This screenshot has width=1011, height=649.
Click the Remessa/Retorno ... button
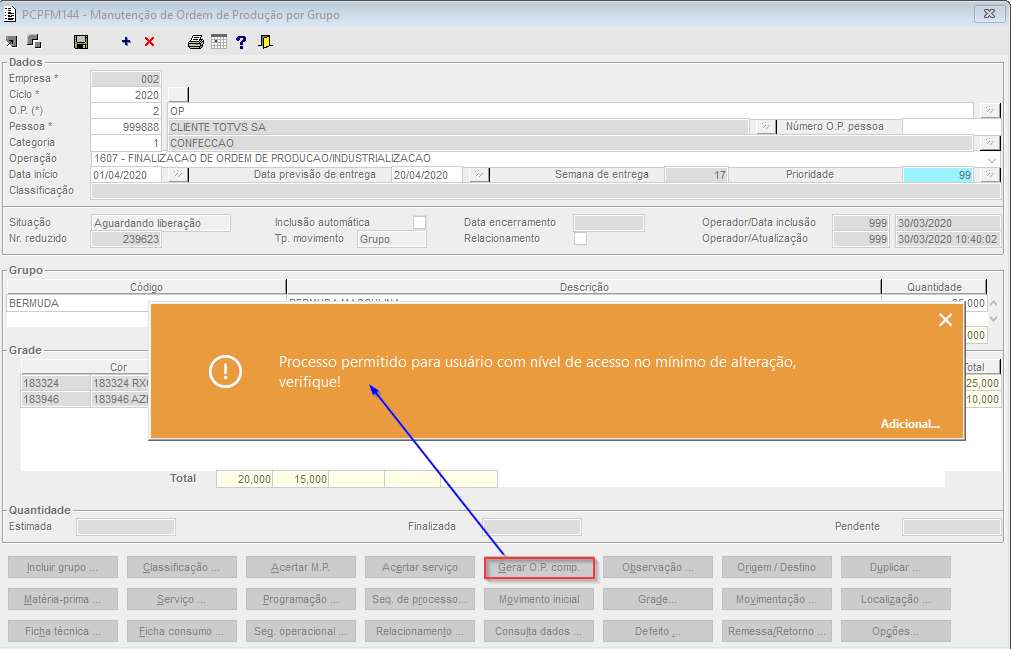click(x=777, y=631)
